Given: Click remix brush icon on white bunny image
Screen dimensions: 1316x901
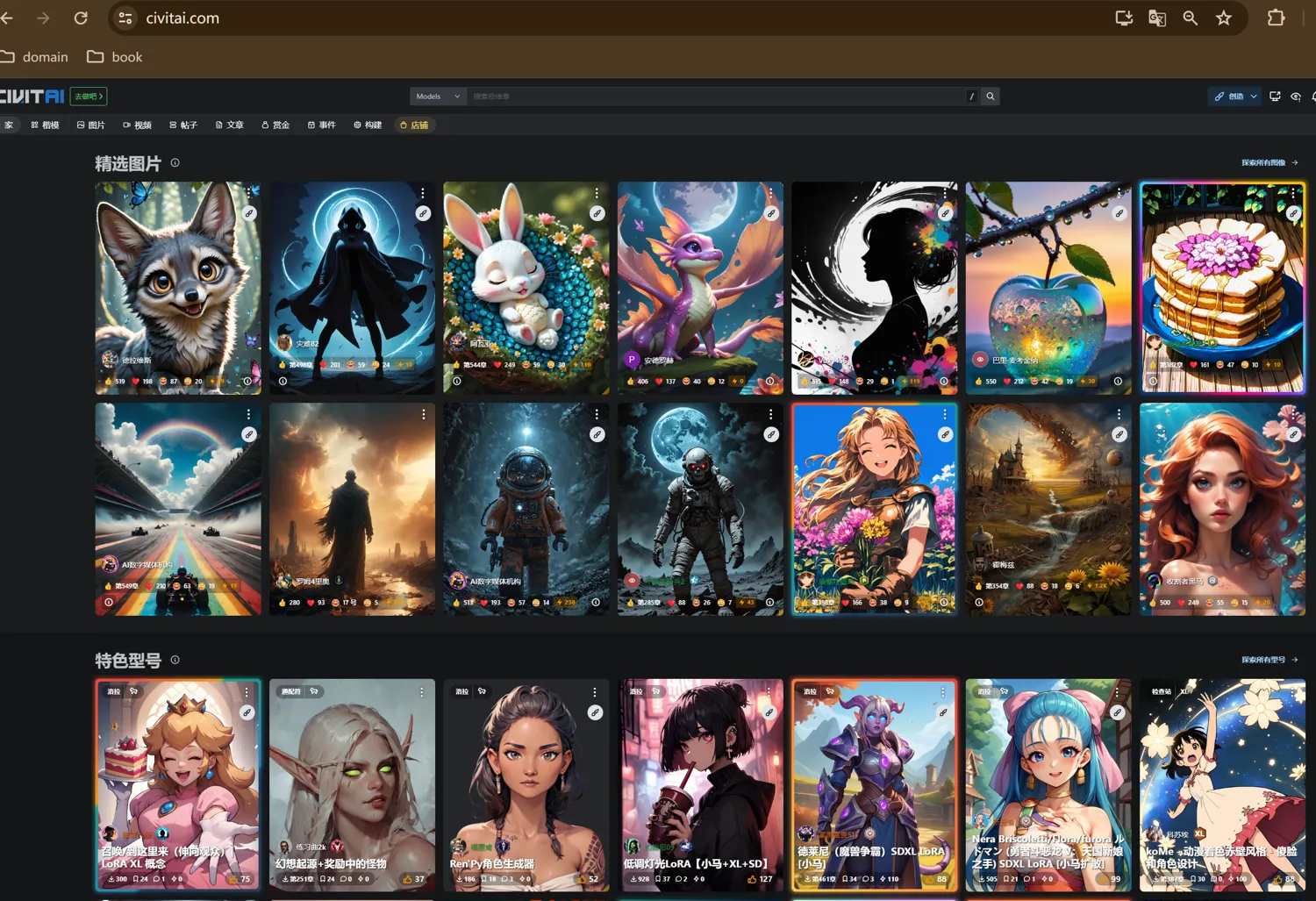Looking at the screenshot, I should click(597, 213).
